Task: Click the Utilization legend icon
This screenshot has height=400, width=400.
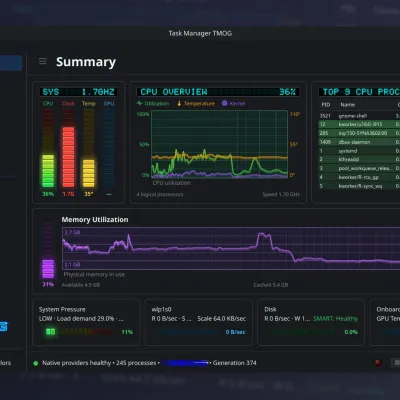Action: click(140, 103)
